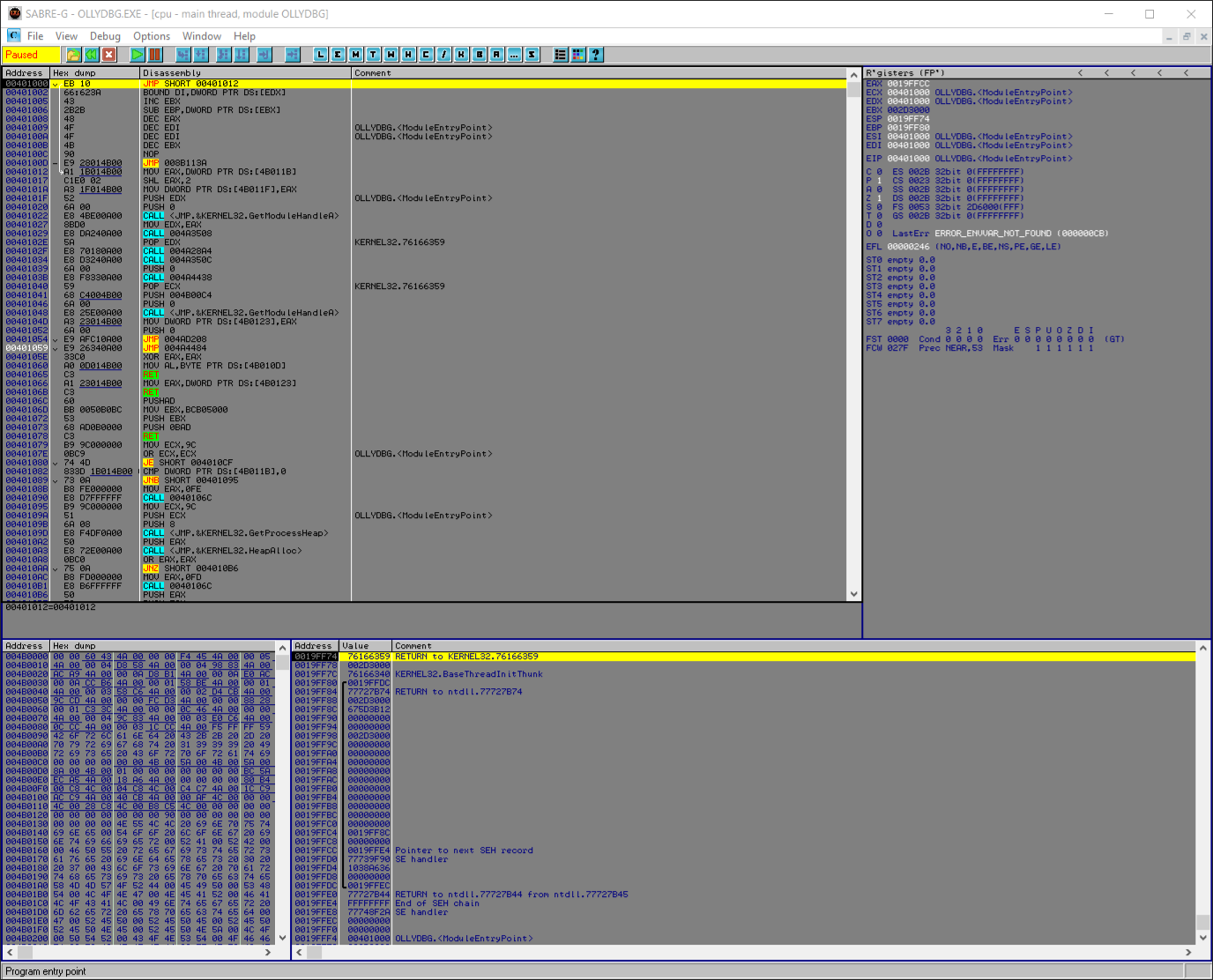Execute till return using toolbar icon
The width and height of the screenshot is (1213, 980).
[x=264, y=55]
